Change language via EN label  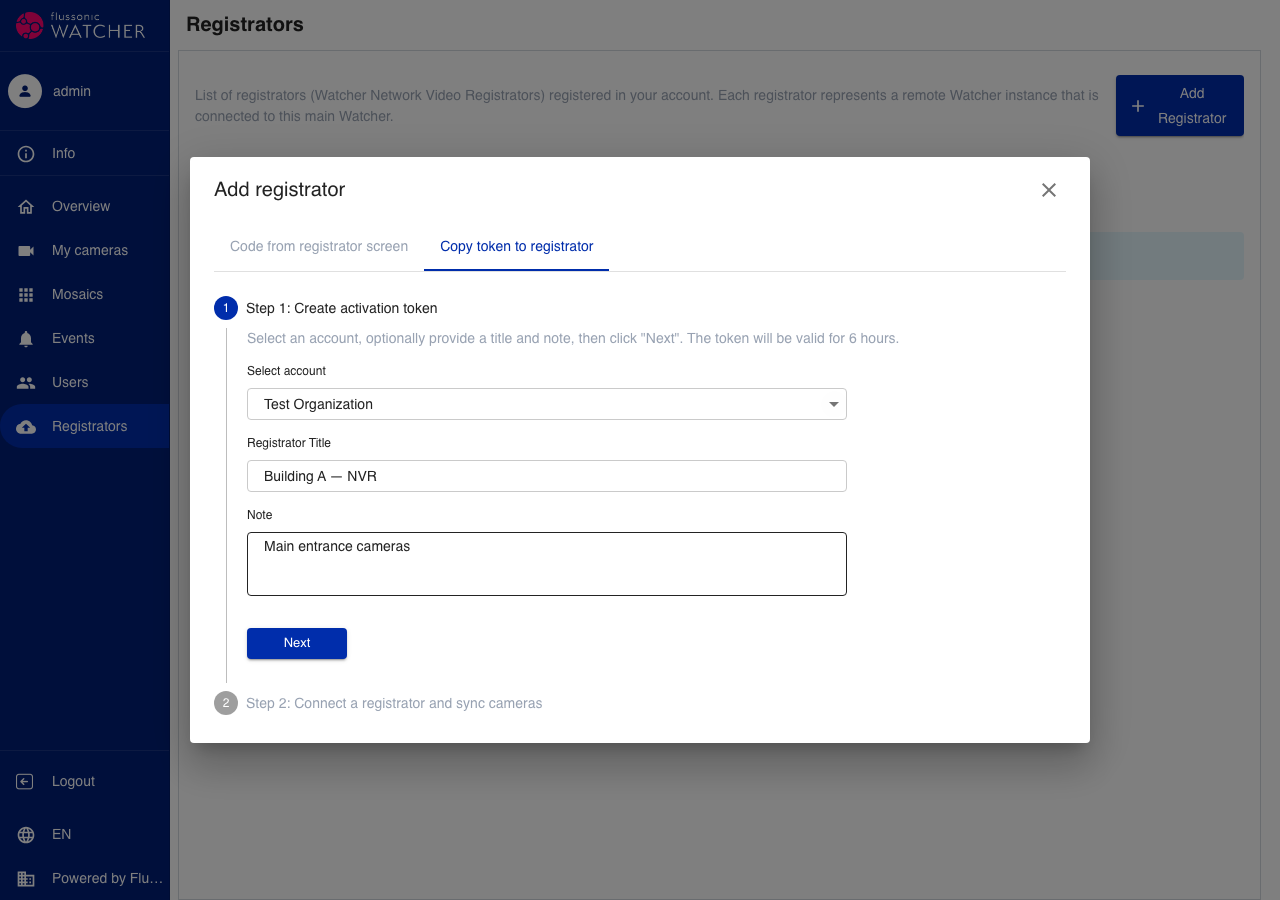click(62, 835)
